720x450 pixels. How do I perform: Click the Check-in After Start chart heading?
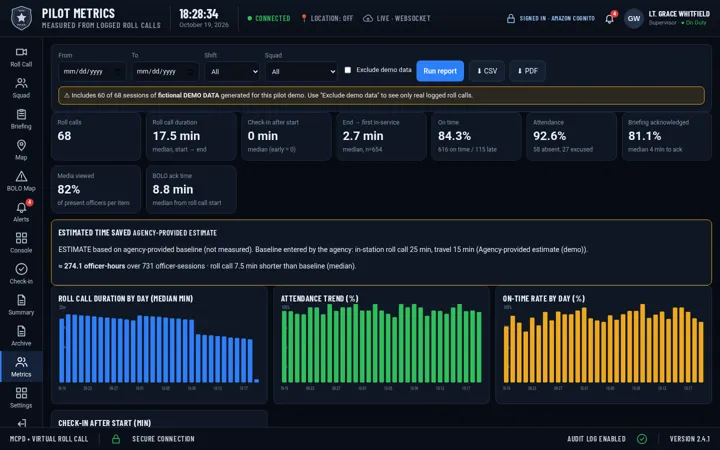click(104, 423)
